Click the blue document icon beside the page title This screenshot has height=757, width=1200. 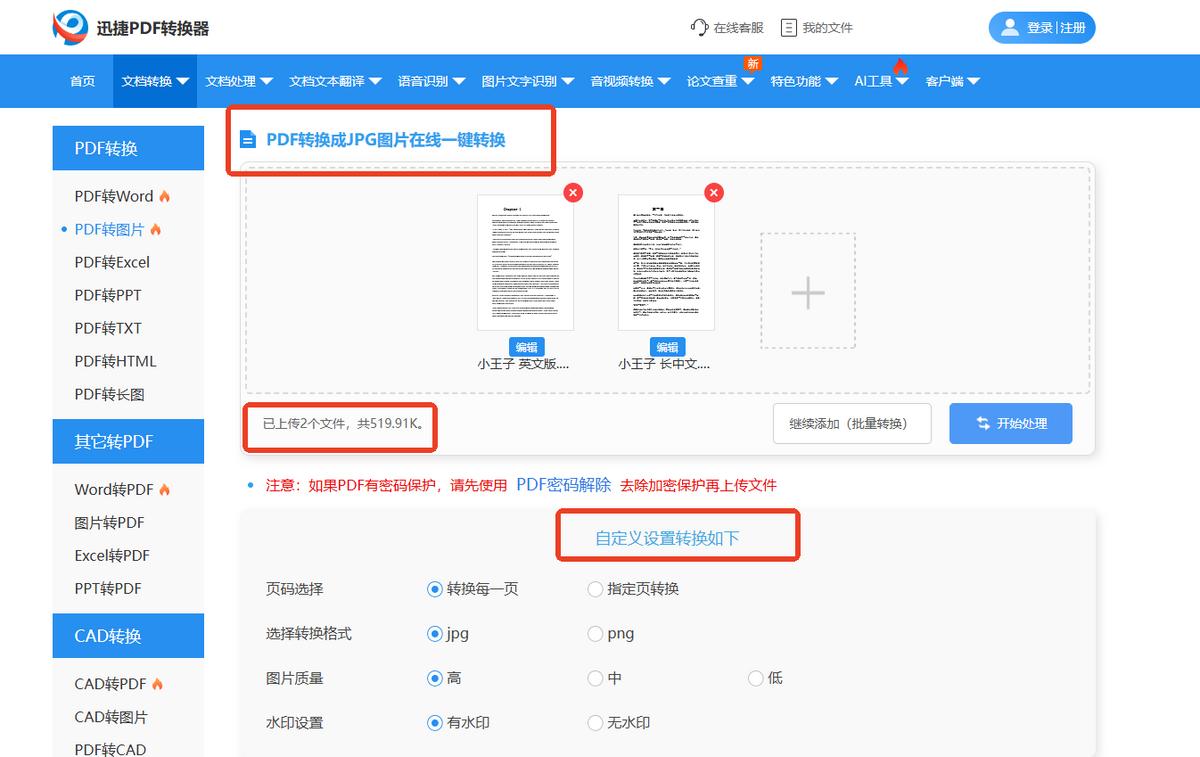pyautogui.click(x=247, y=140)
